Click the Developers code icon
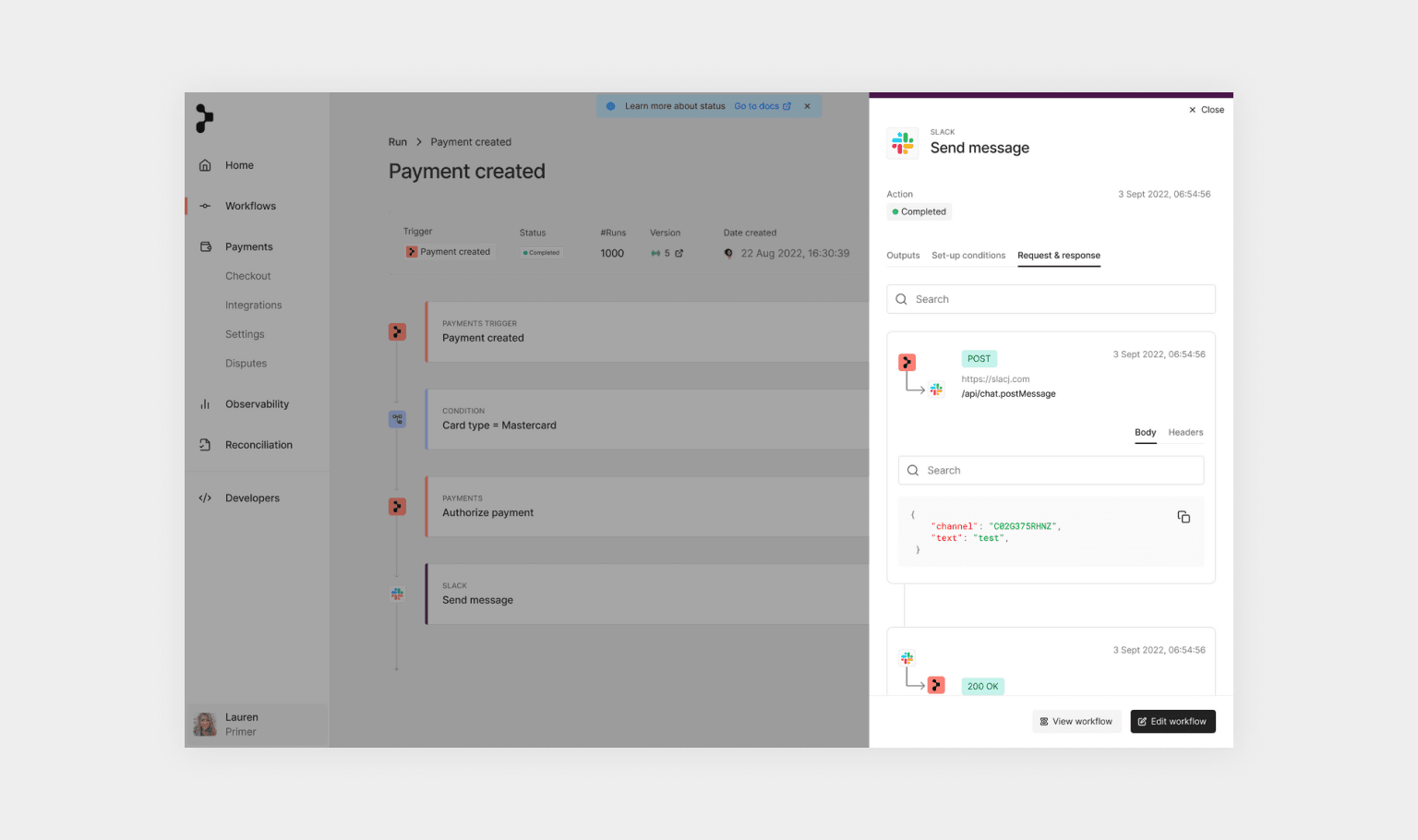Screen dimensions: 1418x840 [205, 498]
